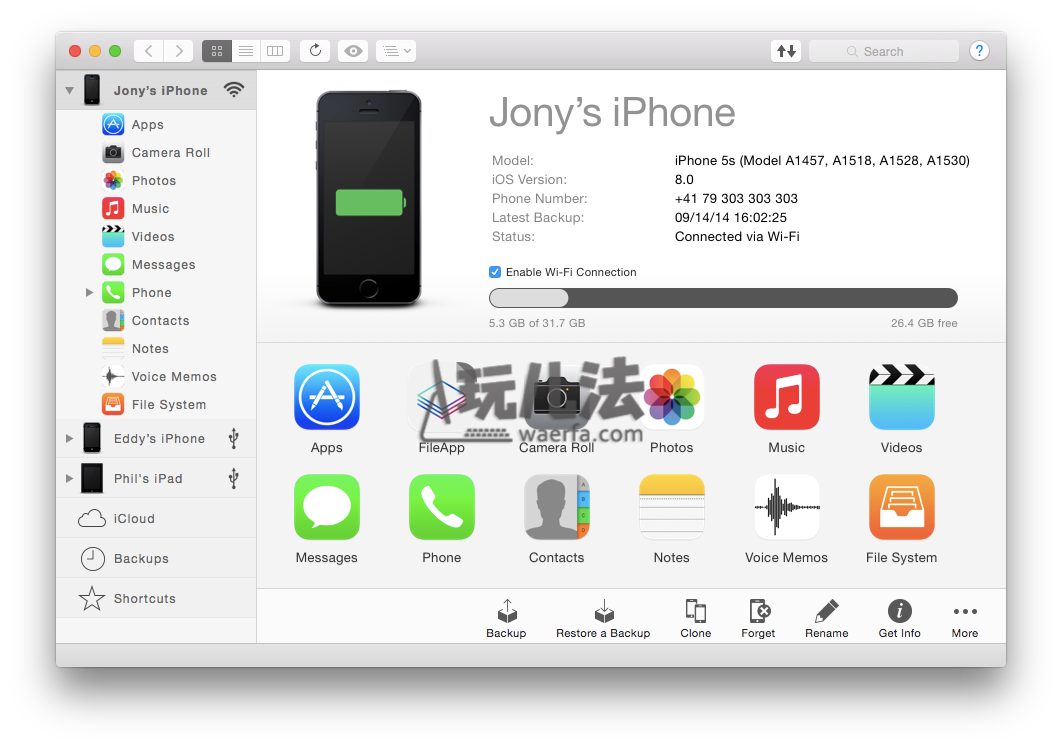Click the Restore a Backup icon
The width and height of the screenshot is (1062, 747).
coord(603,611)
